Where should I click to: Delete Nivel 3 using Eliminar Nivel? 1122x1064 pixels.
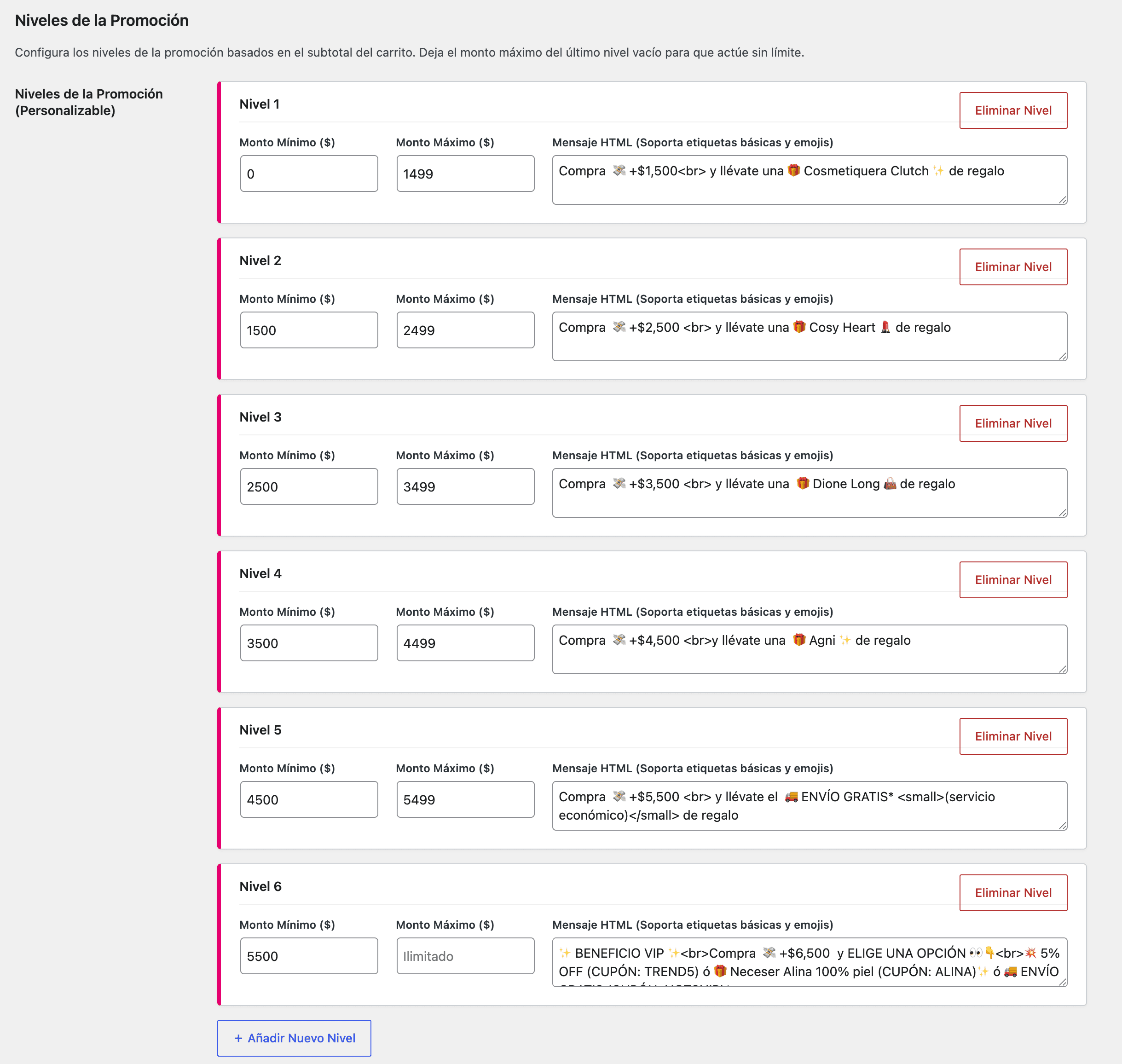click(x=1013, y=424)
